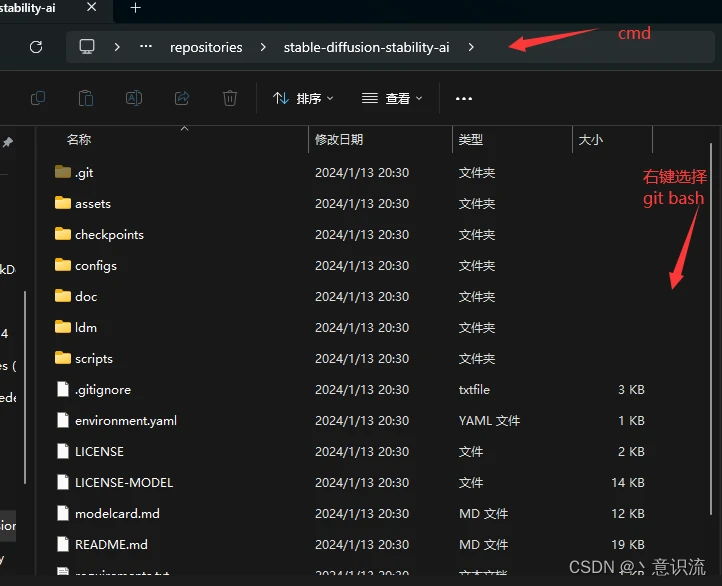Click the Rename toolbar icon
Viewport: 722px width, 586px height.
(134, 98)
